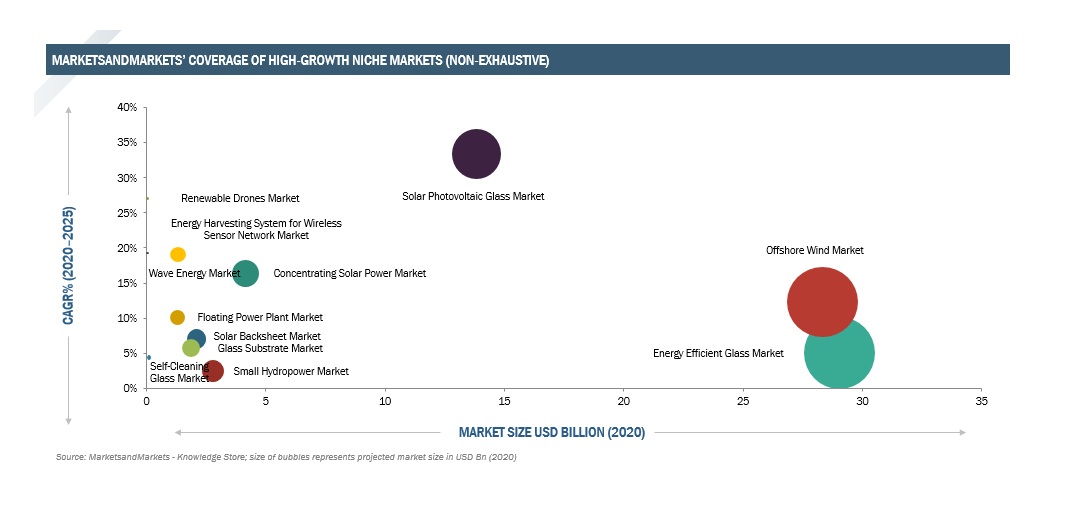This screenshot has width=1070, height=513.
Task: Click the "MARKET SIZE USD BILLION (2020)" axis title
Action: tap(552, 433)
